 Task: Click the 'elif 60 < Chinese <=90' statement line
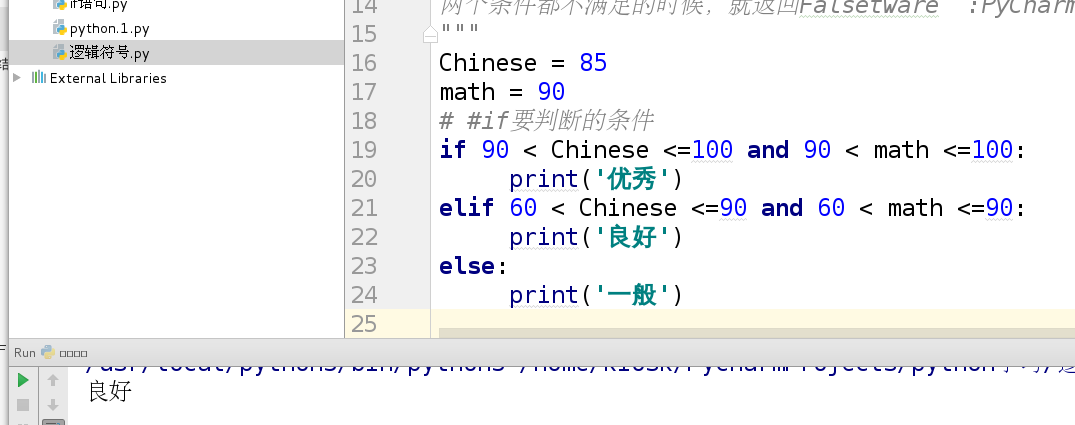pyautogui.click(x=732, y=207)
